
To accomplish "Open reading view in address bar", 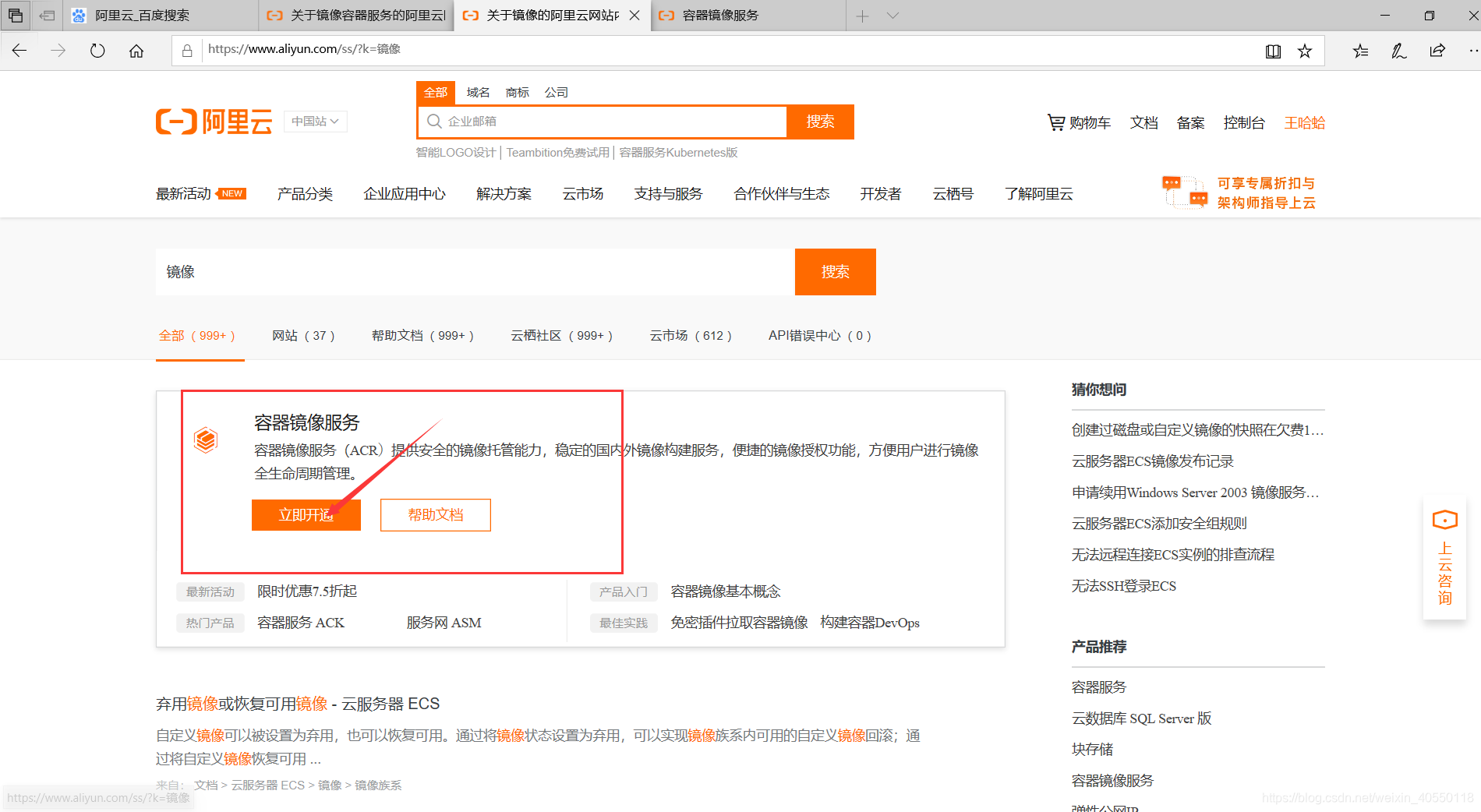I will click(x=1273, y=51).
